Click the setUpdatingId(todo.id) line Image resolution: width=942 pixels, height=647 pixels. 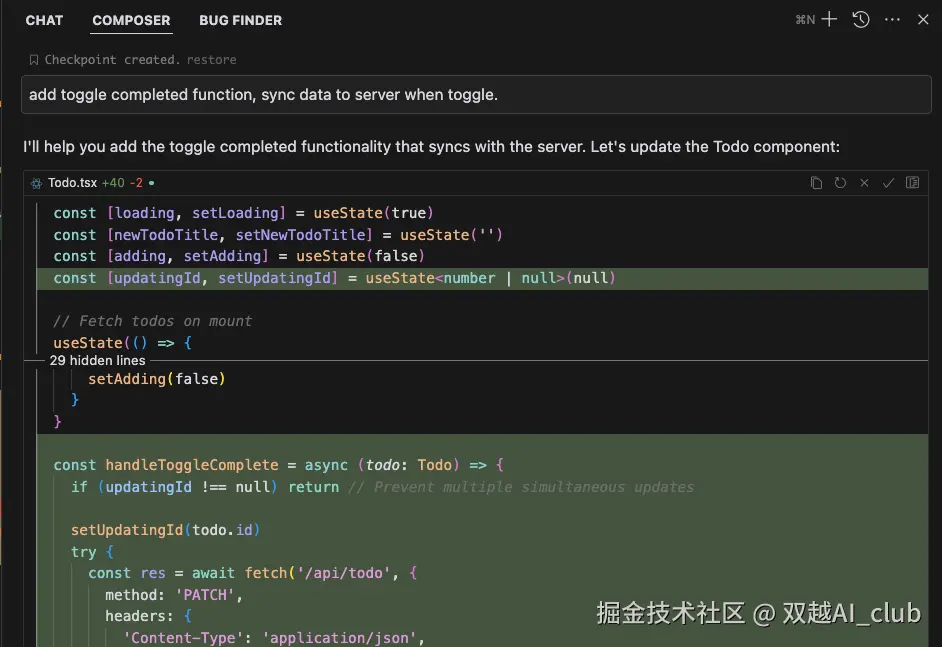(165, 530)
